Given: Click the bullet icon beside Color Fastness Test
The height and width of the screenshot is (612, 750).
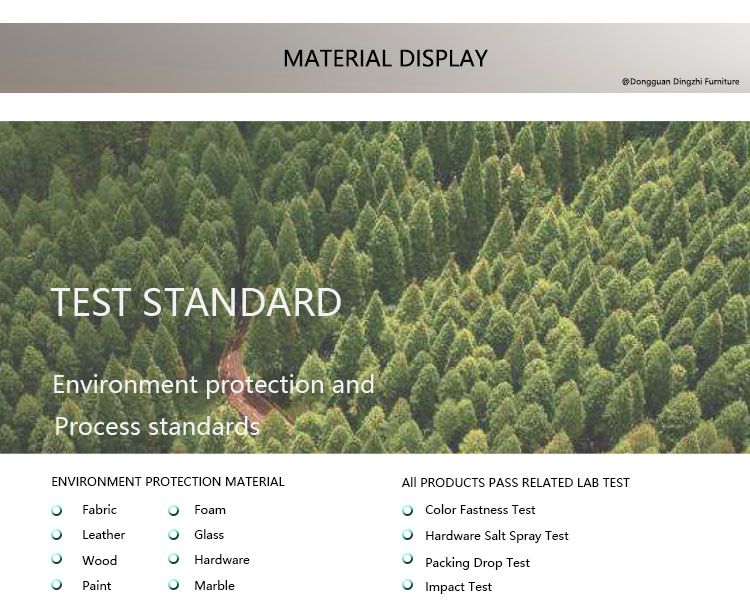Looking at the screenshot, I should pyautogui.click(x=408, y=510).
